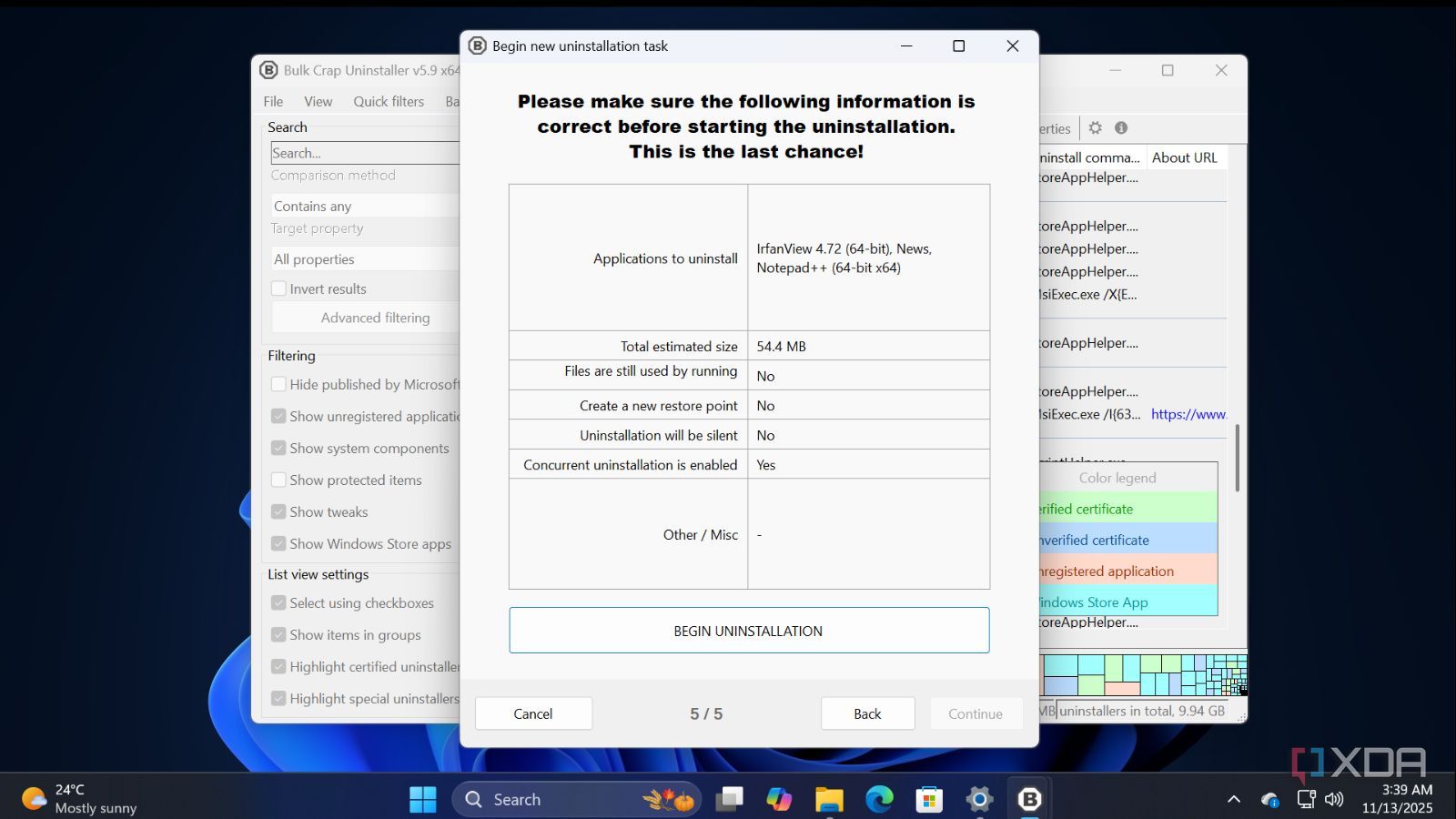Toggle Select using checkboxes option
This screenshot has height=819, width=1456.
click(279, 602)
